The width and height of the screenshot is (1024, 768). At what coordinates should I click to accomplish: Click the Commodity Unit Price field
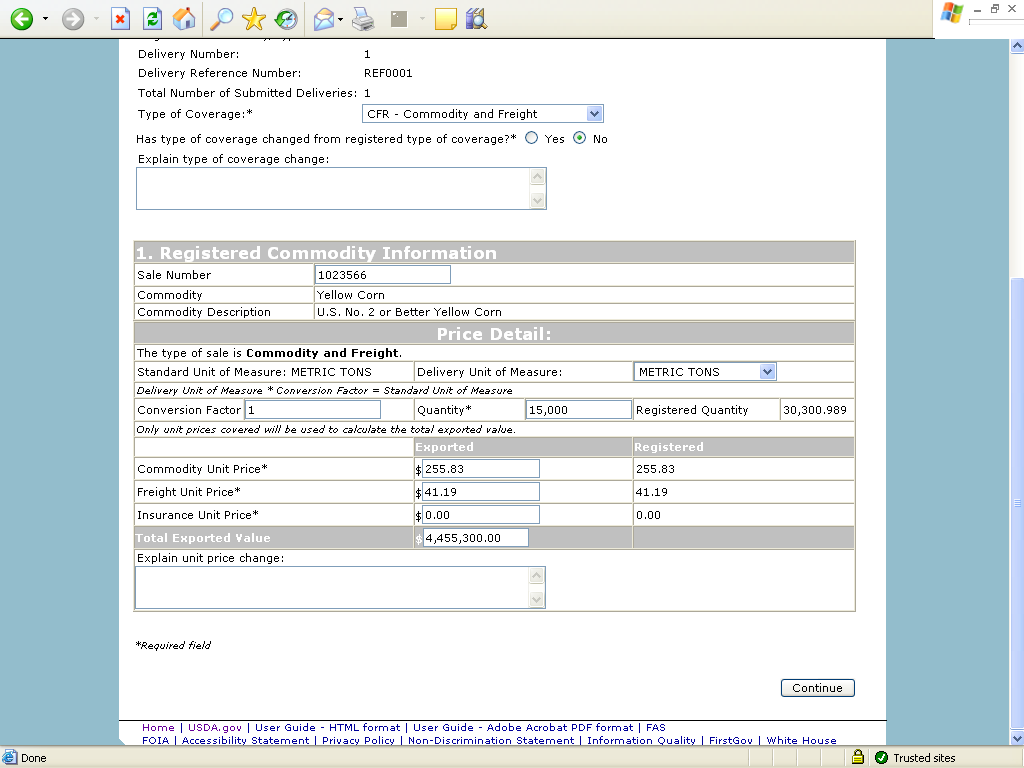click(x=480, y=469)
